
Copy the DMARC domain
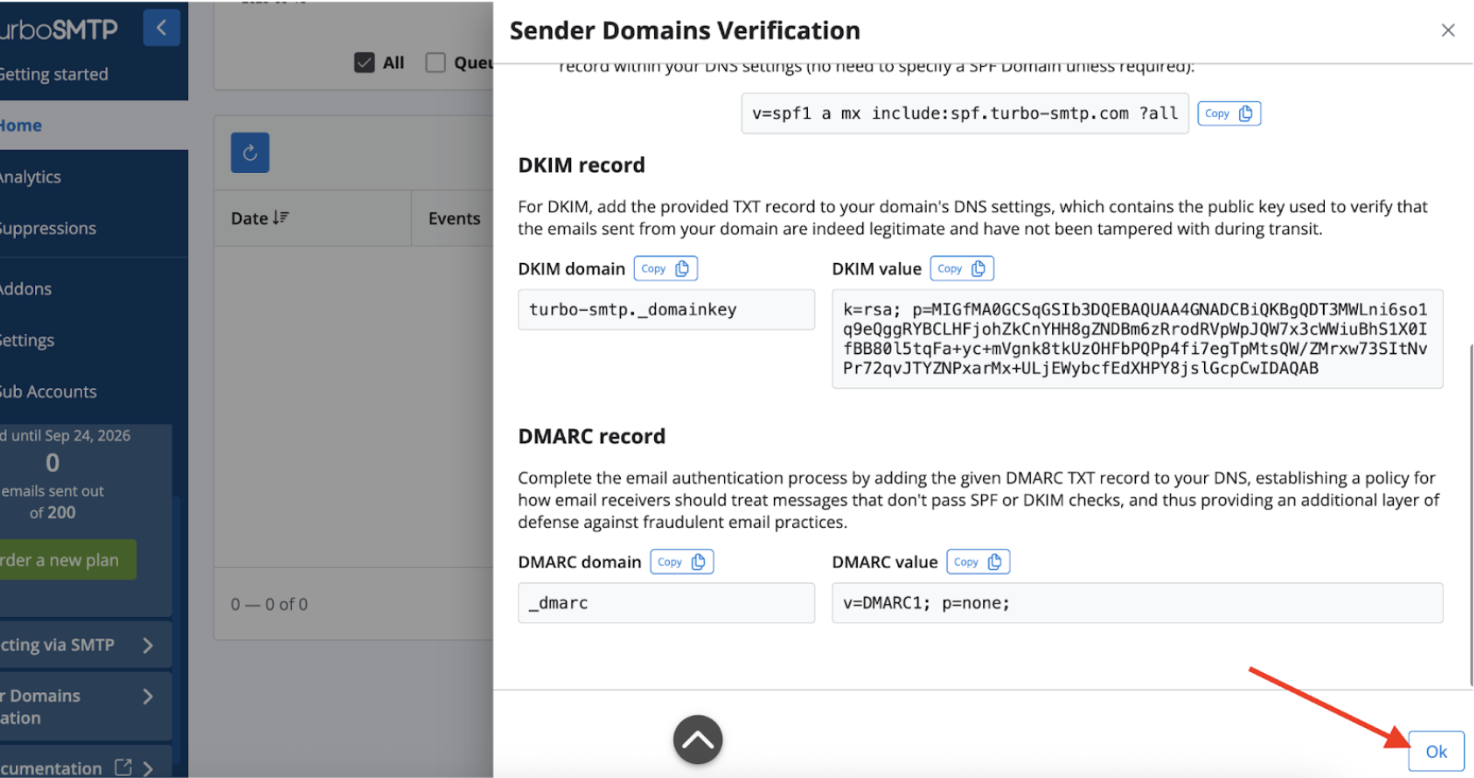(681, 562)
